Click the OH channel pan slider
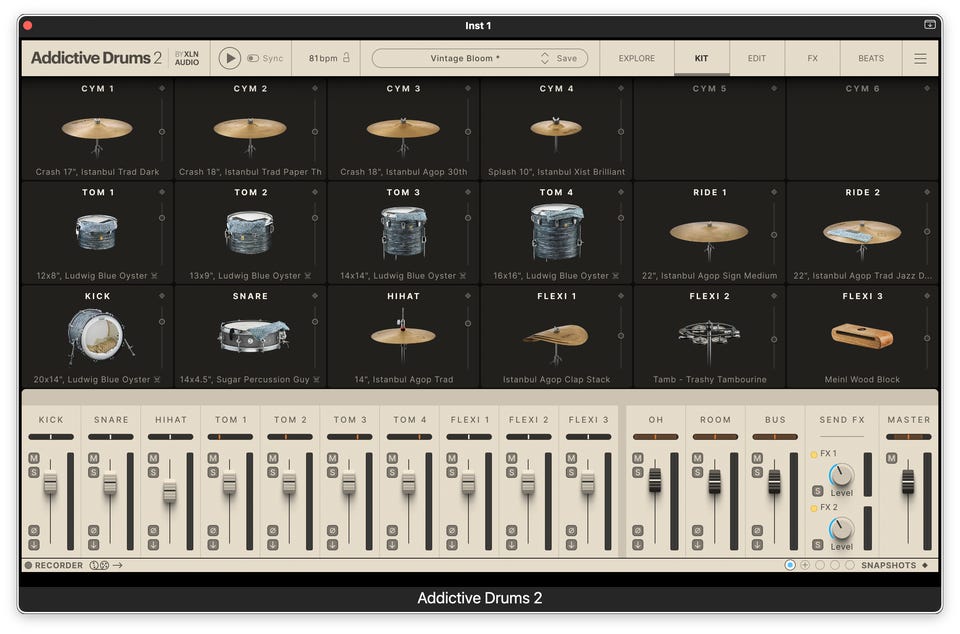 (655, 437)
